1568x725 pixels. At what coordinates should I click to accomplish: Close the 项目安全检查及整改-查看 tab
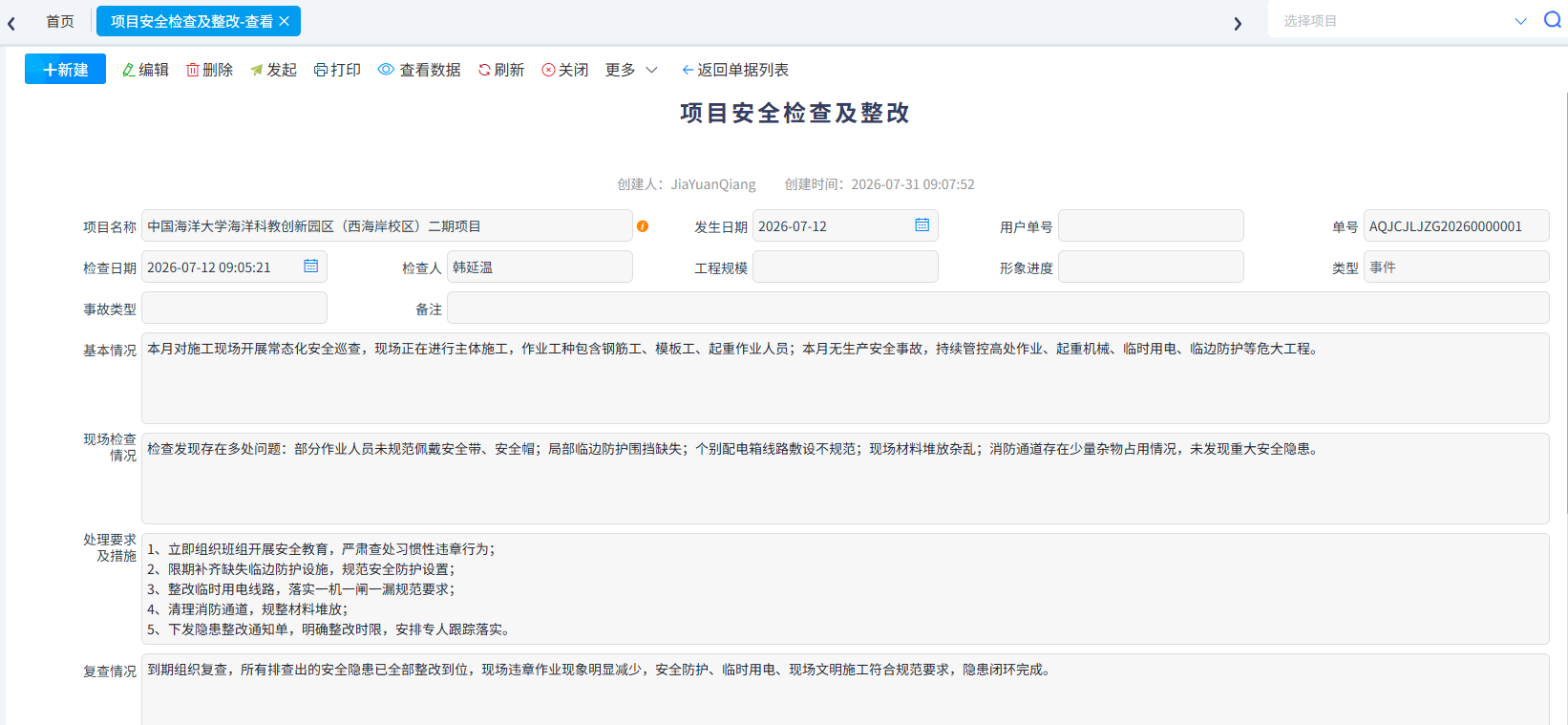(285, 21)
